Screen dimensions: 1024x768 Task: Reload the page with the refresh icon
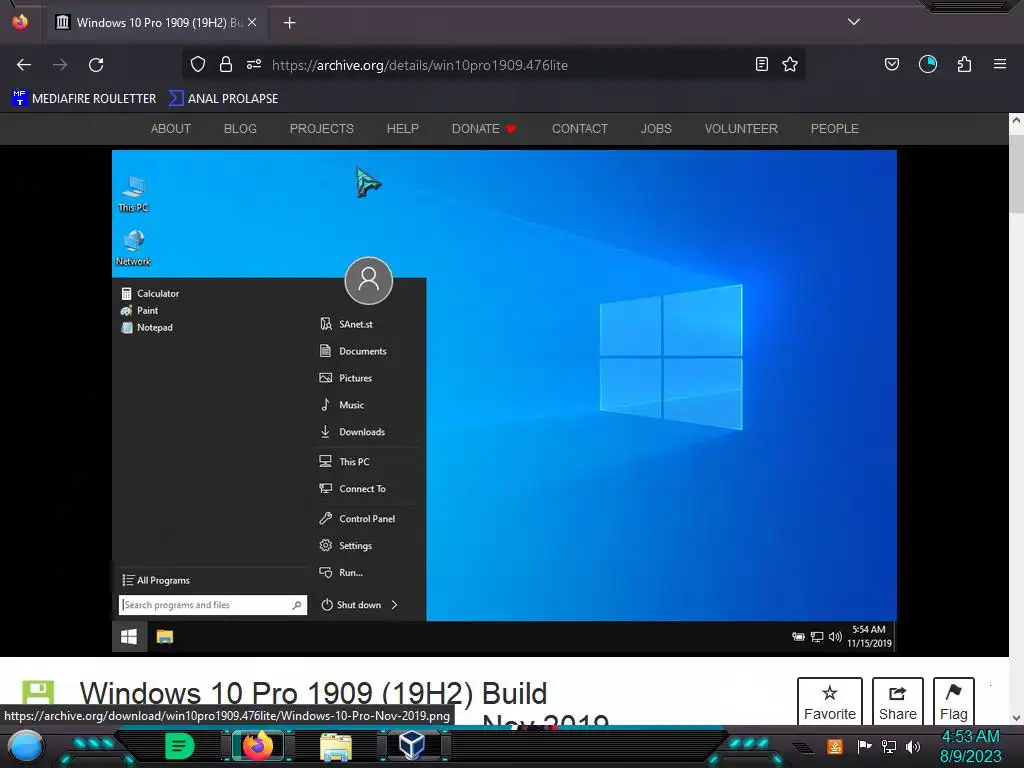click(x=96, y=65)
